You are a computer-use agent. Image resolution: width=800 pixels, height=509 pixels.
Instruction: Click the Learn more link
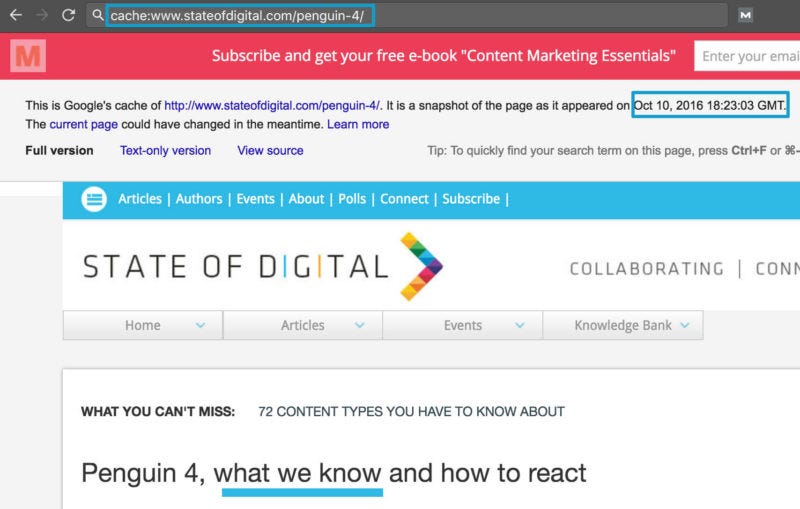358,124
